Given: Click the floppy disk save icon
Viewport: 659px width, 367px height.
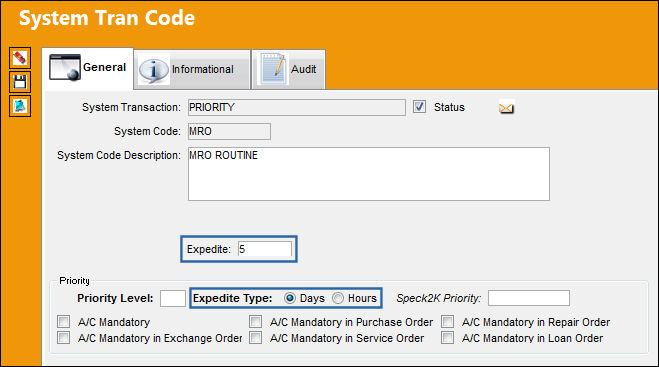Looking at the screenshot, I should [20, 82].
